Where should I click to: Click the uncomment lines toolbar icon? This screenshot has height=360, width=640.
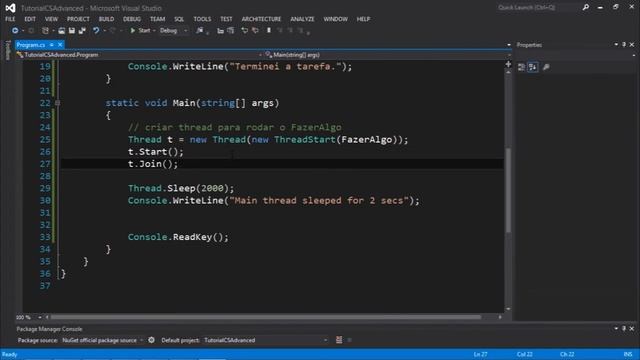(255, 31)
